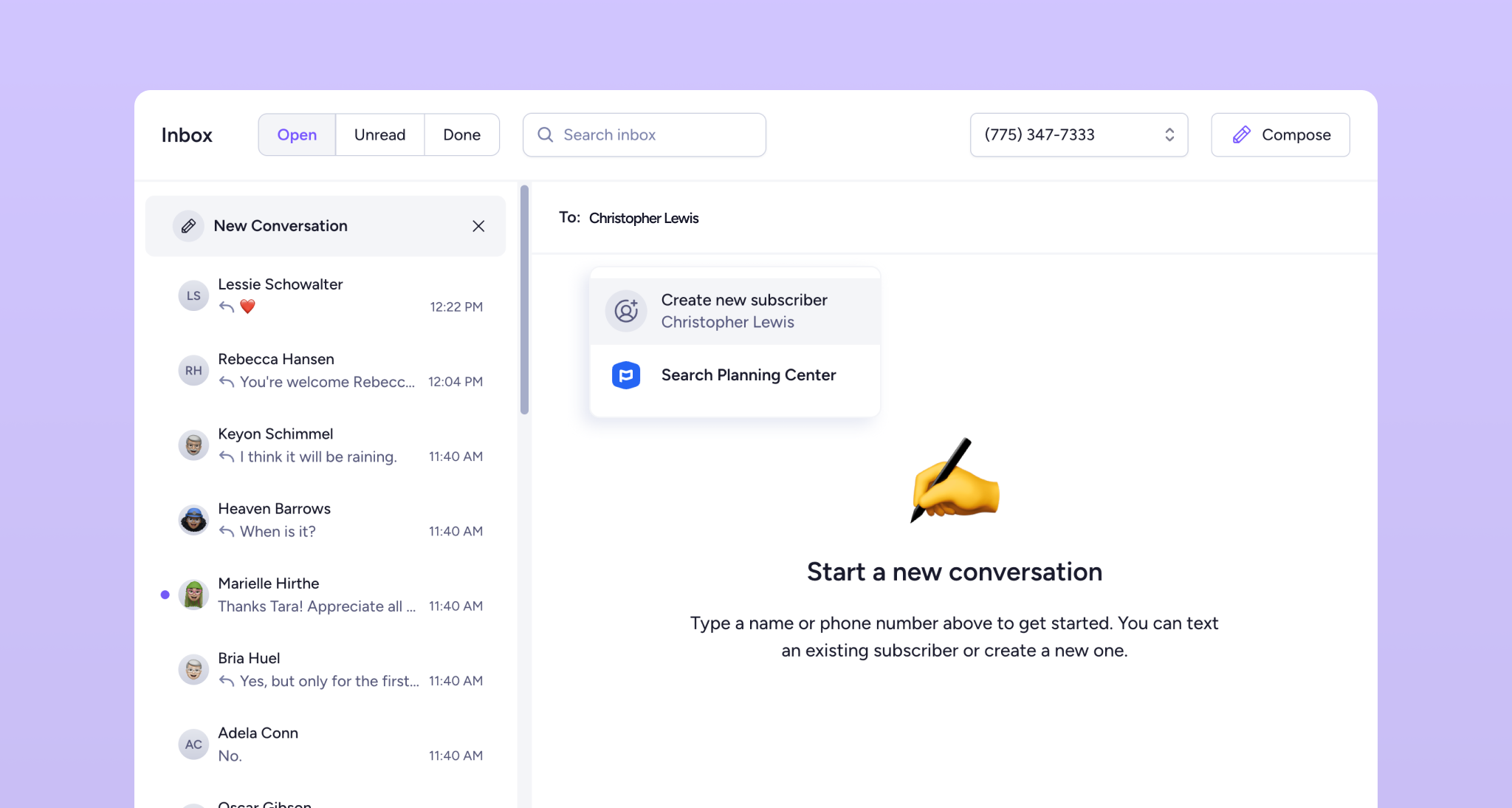Switch to the Unread tab

pos(379,134)
